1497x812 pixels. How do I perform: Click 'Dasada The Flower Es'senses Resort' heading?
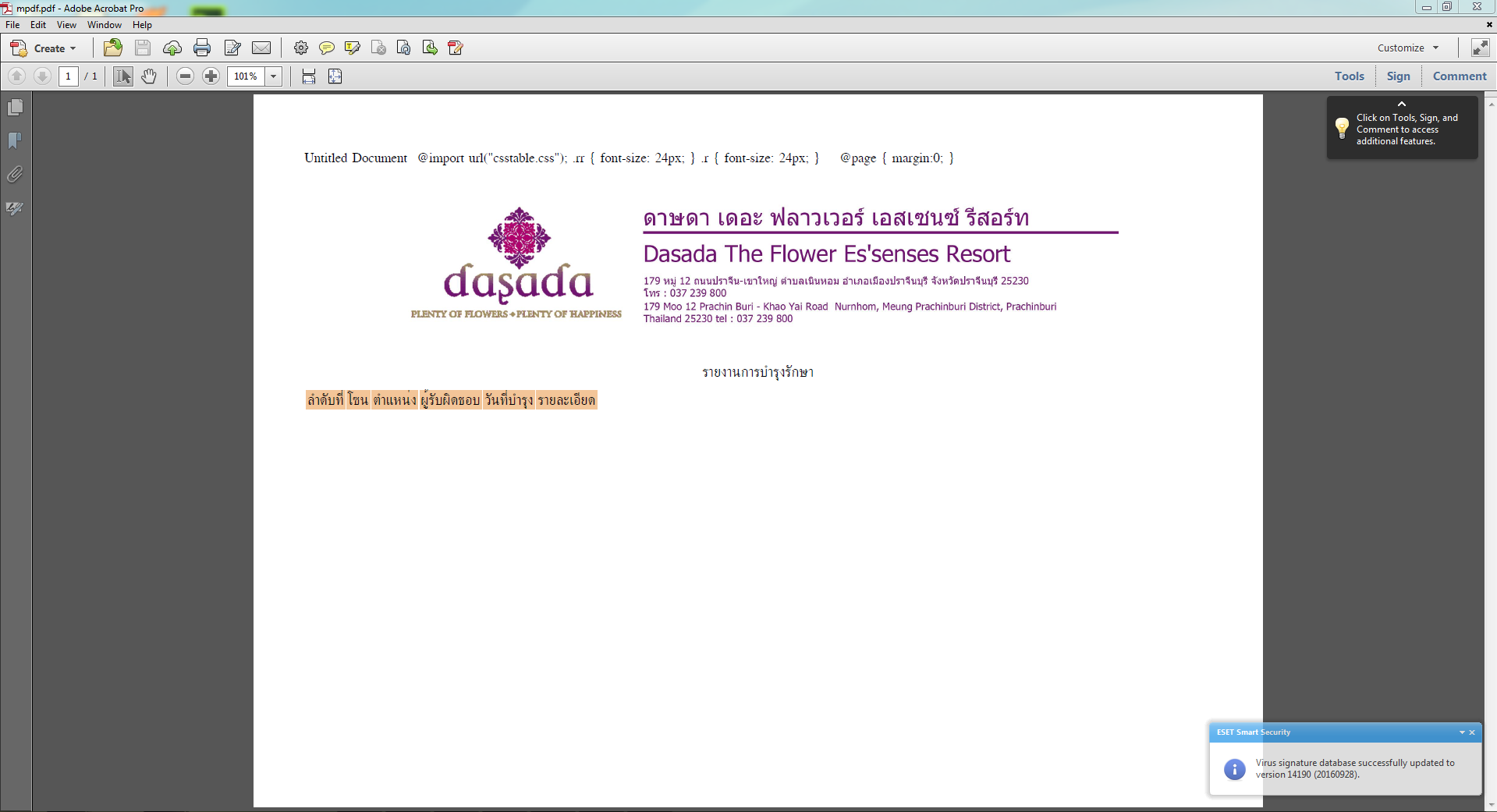827,254
